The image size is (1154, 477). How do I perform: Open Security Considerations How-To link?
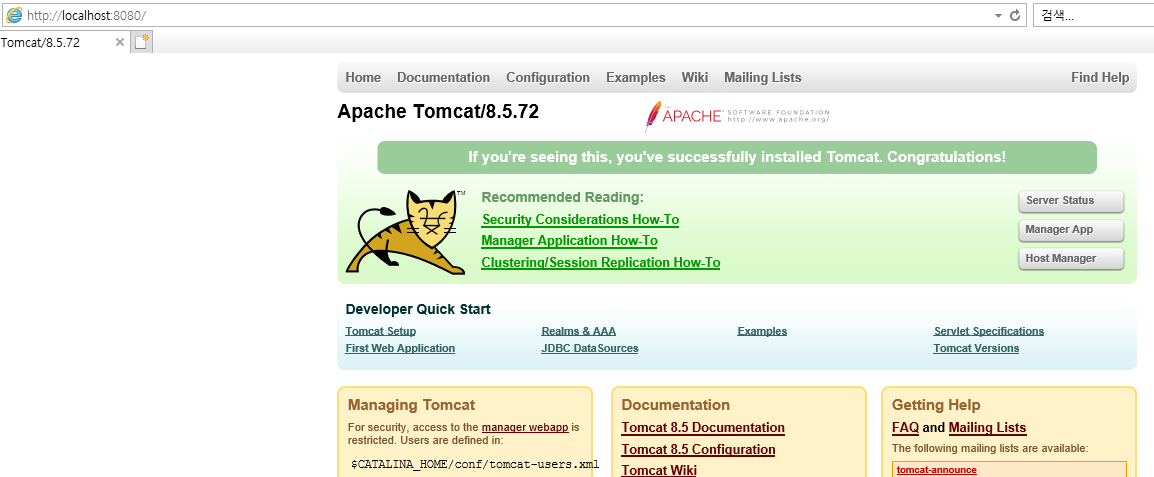tap(580, 219)
